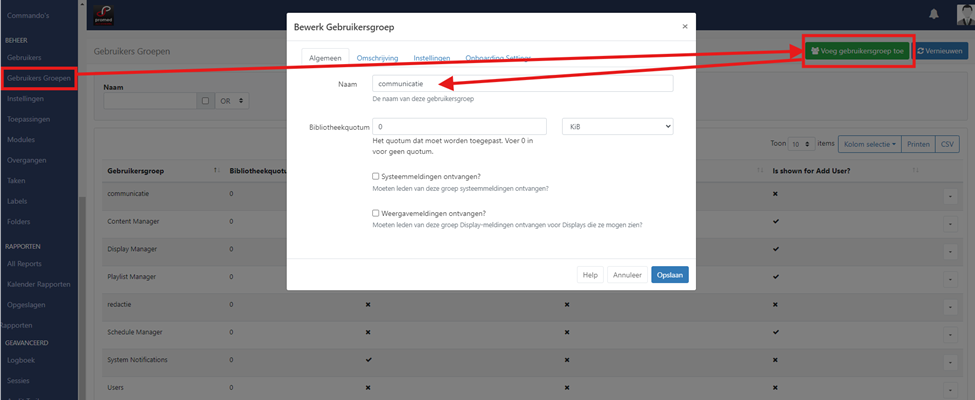The height and width of the screenshot is (400, 975).
Task: Close the Bewerk Gebruikersgroep dialog with X
Action: [684, 27]
